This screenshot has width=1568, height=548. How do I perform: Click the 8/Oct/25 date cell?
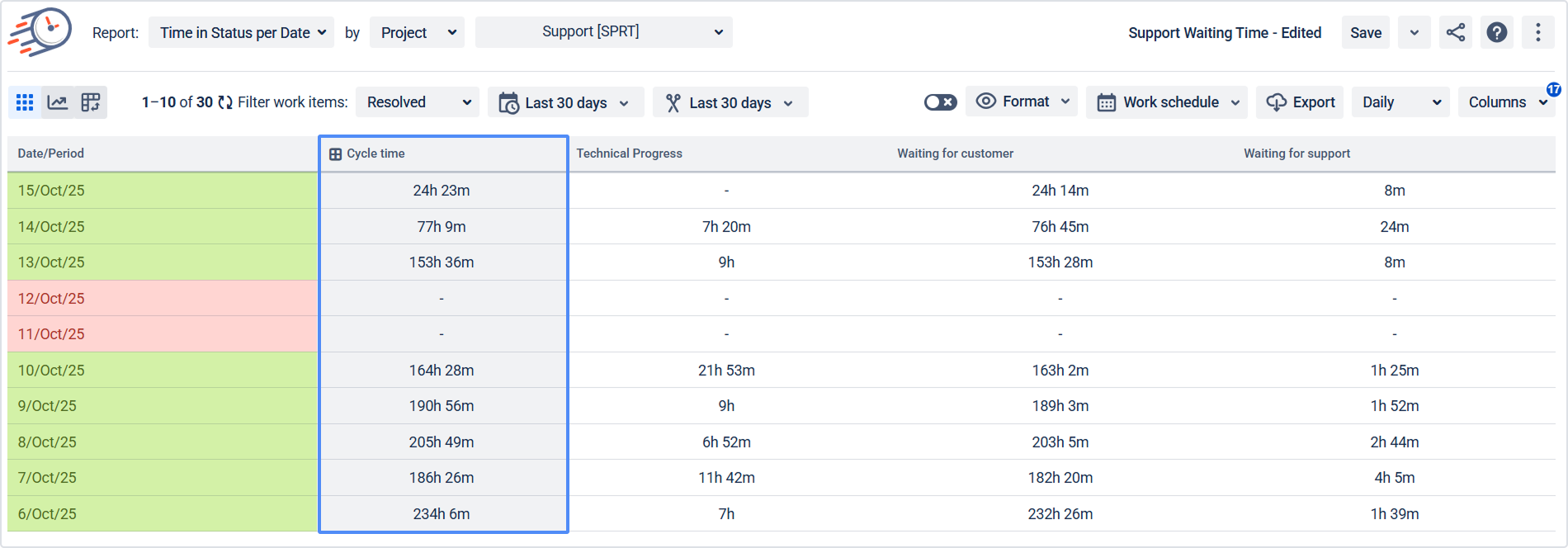click(163, 442)
